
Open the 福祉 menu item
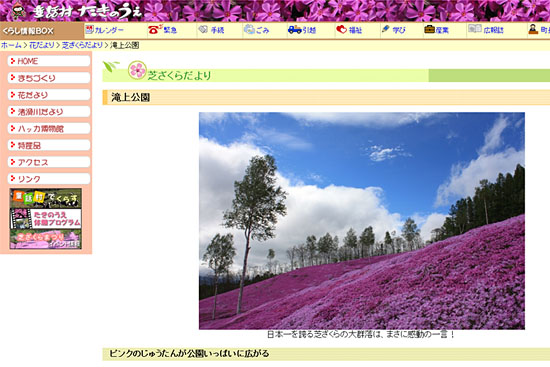point(355,30)
